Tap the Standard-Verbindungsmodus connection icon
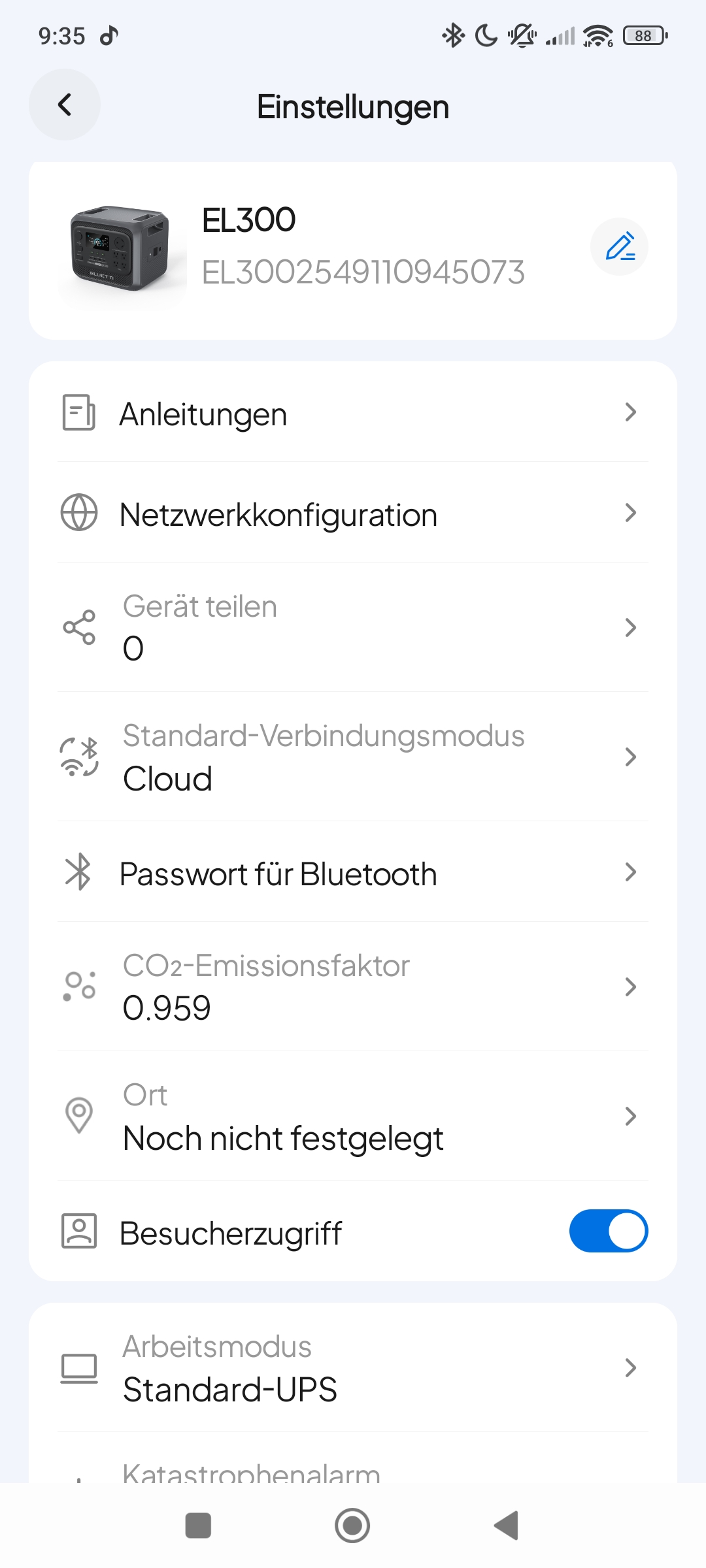This screenshot has height=1568, width=706. (79, 757)
